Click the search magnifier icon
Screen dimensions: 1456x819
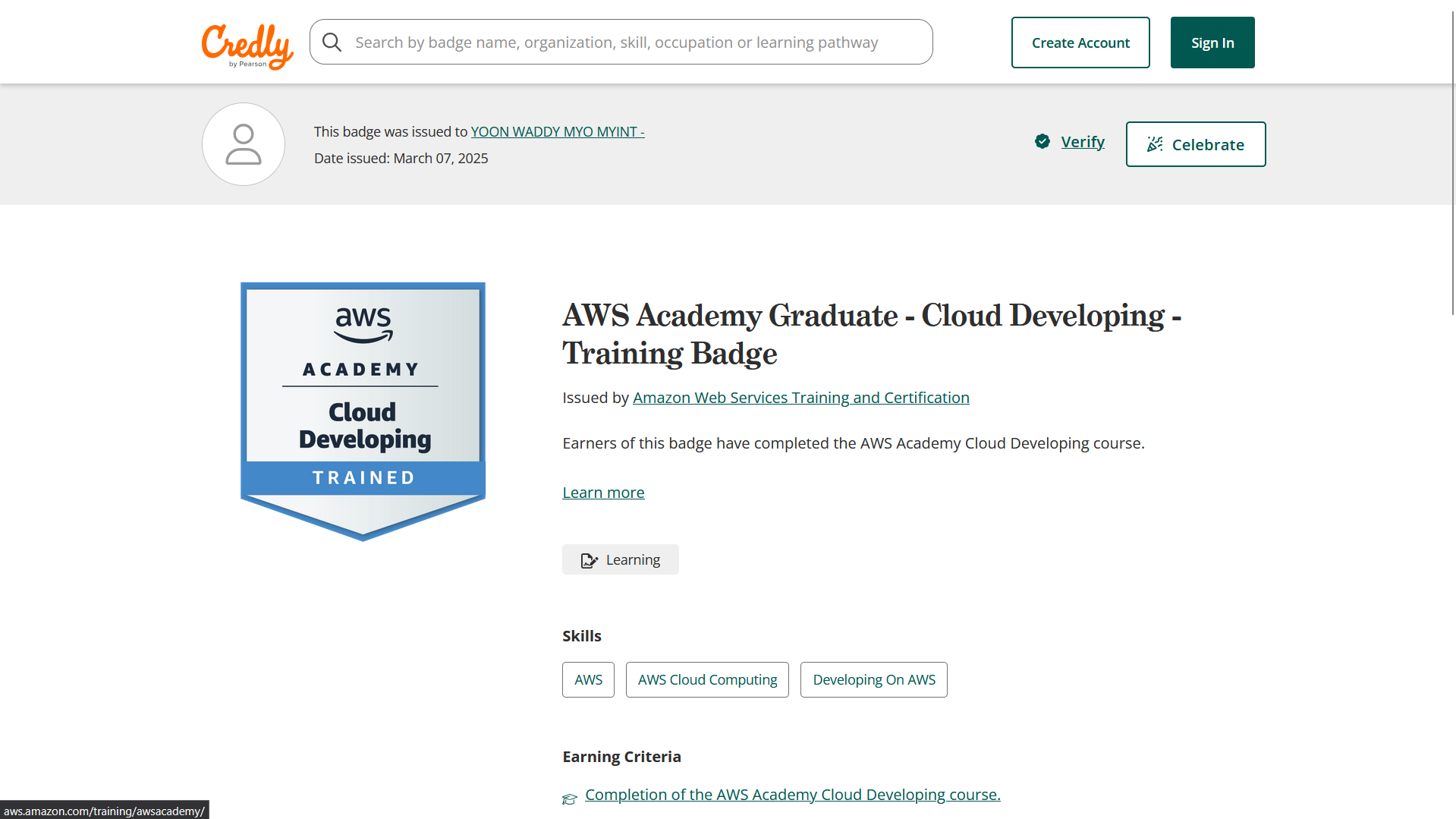(x=332, y=42)
